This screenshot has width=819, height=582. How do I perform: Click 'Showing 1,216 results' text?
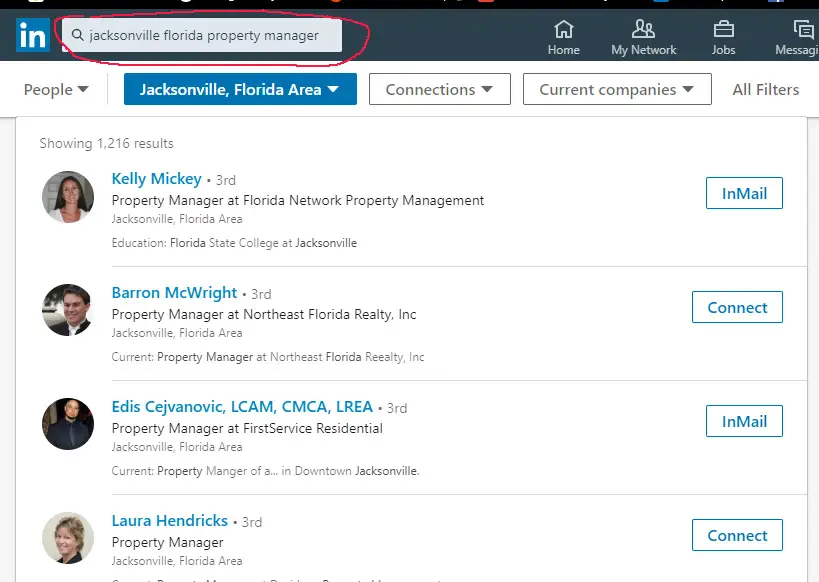107,143
